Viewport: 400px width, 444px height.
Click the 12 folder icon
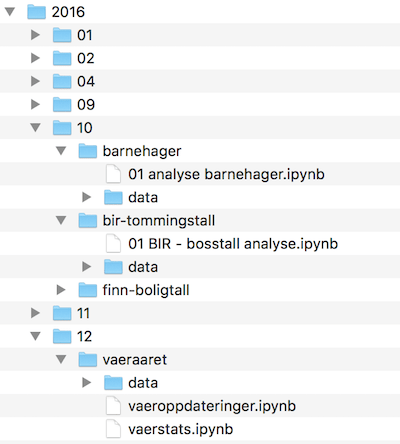pos(62,336)
